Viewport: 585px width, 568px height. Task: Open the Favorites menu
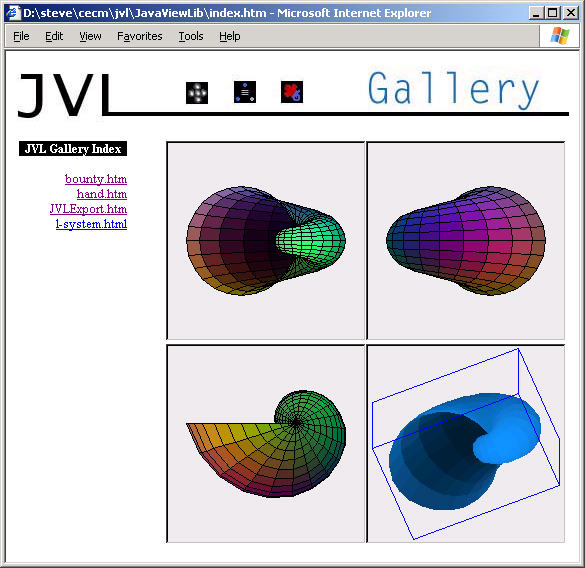[140, 36]
